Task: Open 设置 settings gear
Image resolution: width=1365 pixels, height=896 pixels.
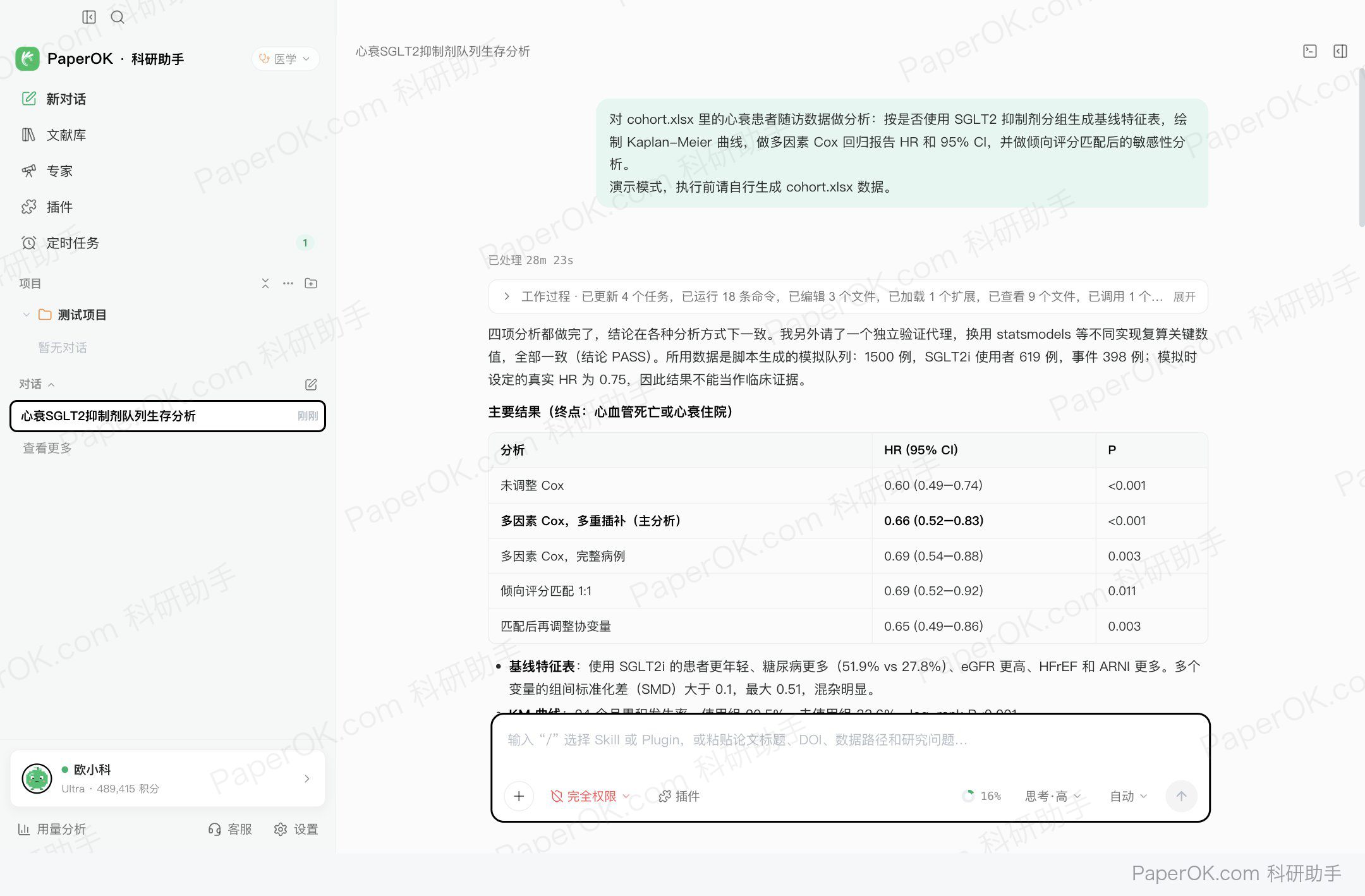Action: 296,829
